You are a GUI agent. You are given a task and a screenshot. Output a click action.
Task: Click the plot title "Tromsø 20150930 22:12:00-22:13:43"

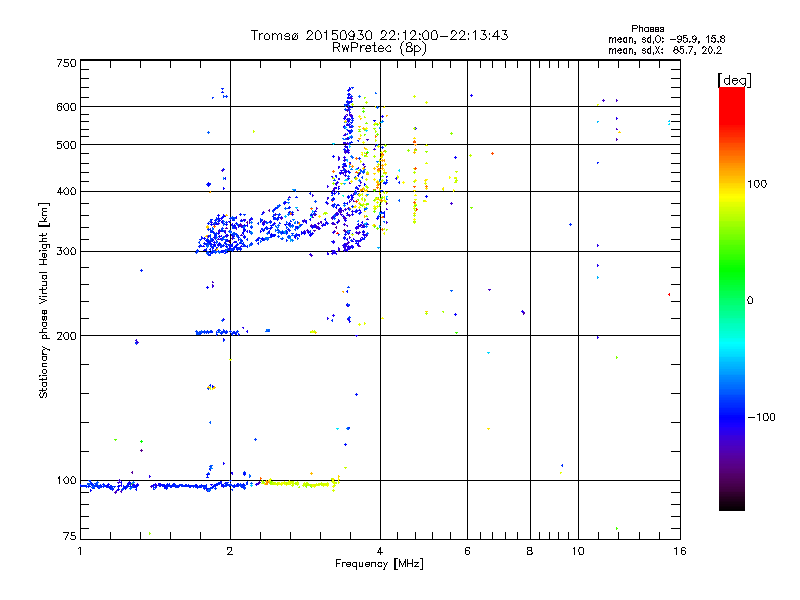[x=379, y=35]
